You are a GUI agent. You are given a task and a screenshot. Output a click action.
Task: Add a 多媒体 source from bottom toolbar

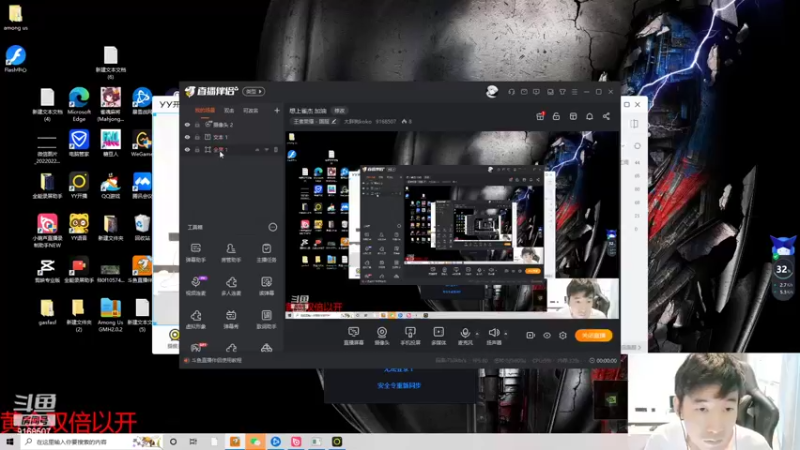coord(438,336)
